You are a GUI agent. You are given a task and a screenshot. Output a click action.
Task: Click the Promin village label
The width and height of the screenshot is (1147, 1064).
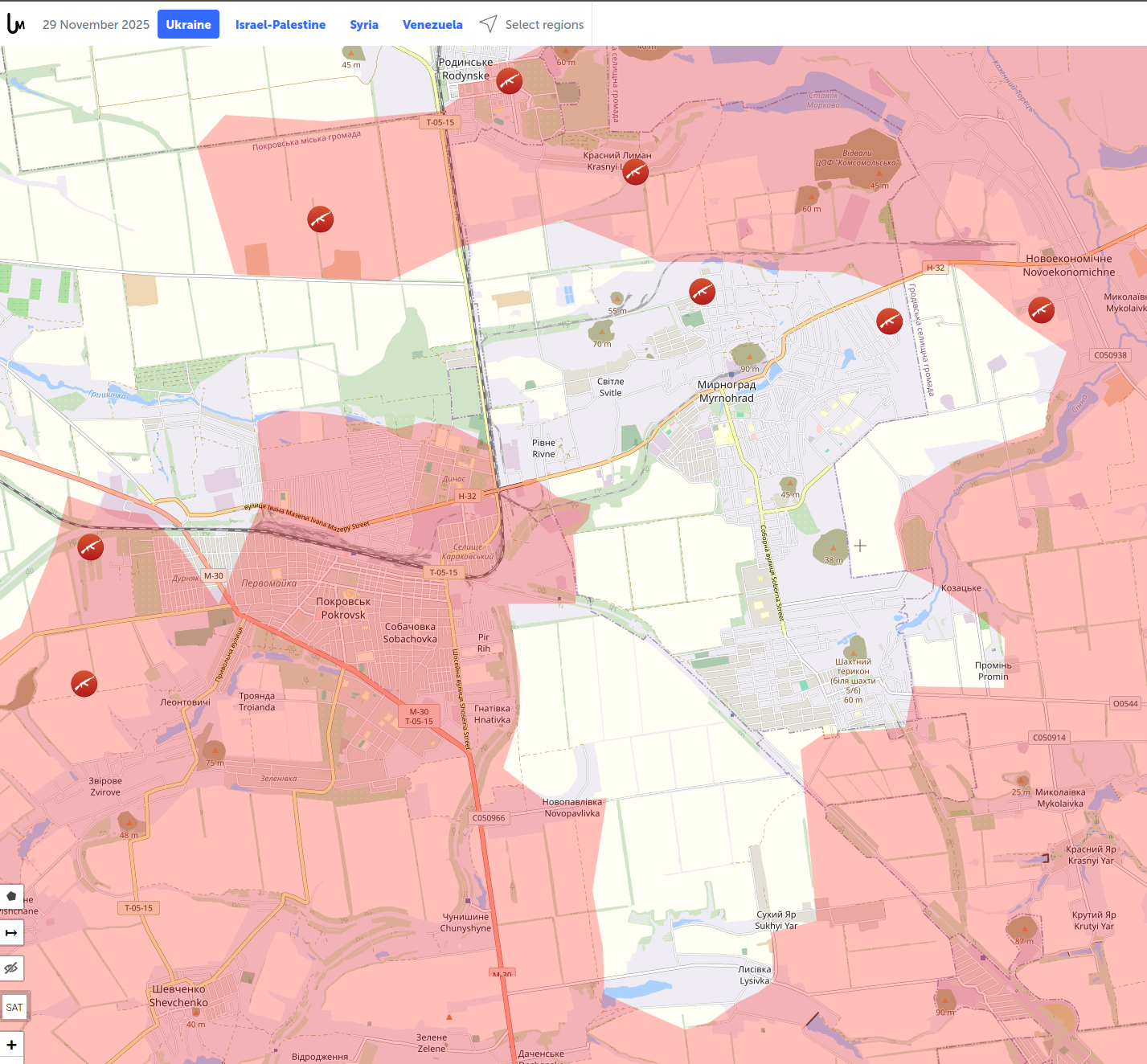[x=993, y=671]
